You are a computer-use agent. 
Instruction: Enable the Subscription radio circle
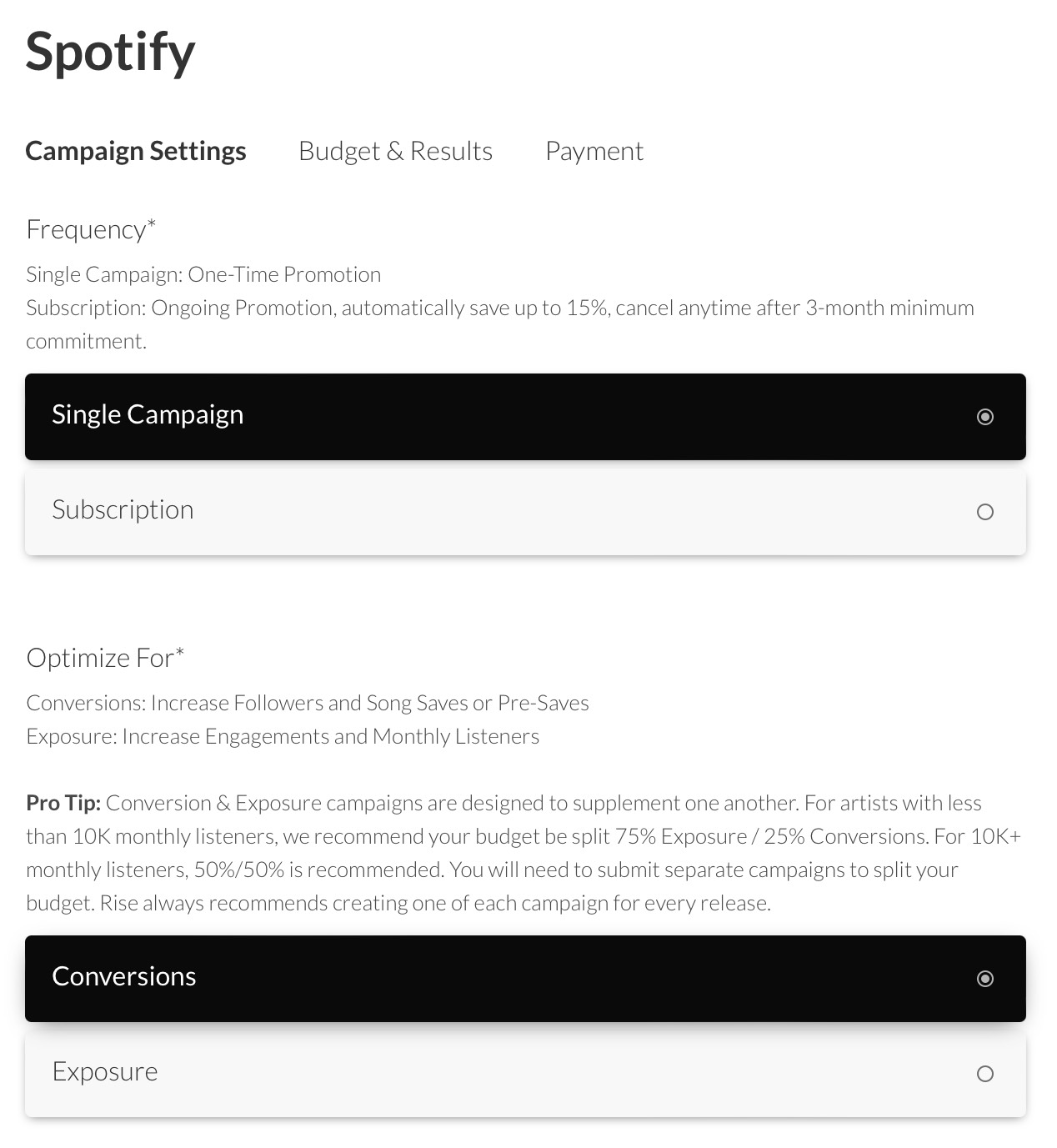(984, 512)
